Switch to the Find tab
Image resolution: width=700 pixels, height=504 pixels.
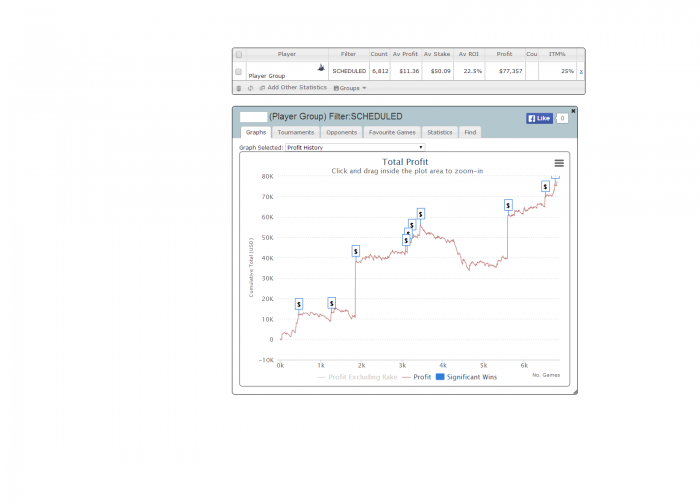point(470,132)
